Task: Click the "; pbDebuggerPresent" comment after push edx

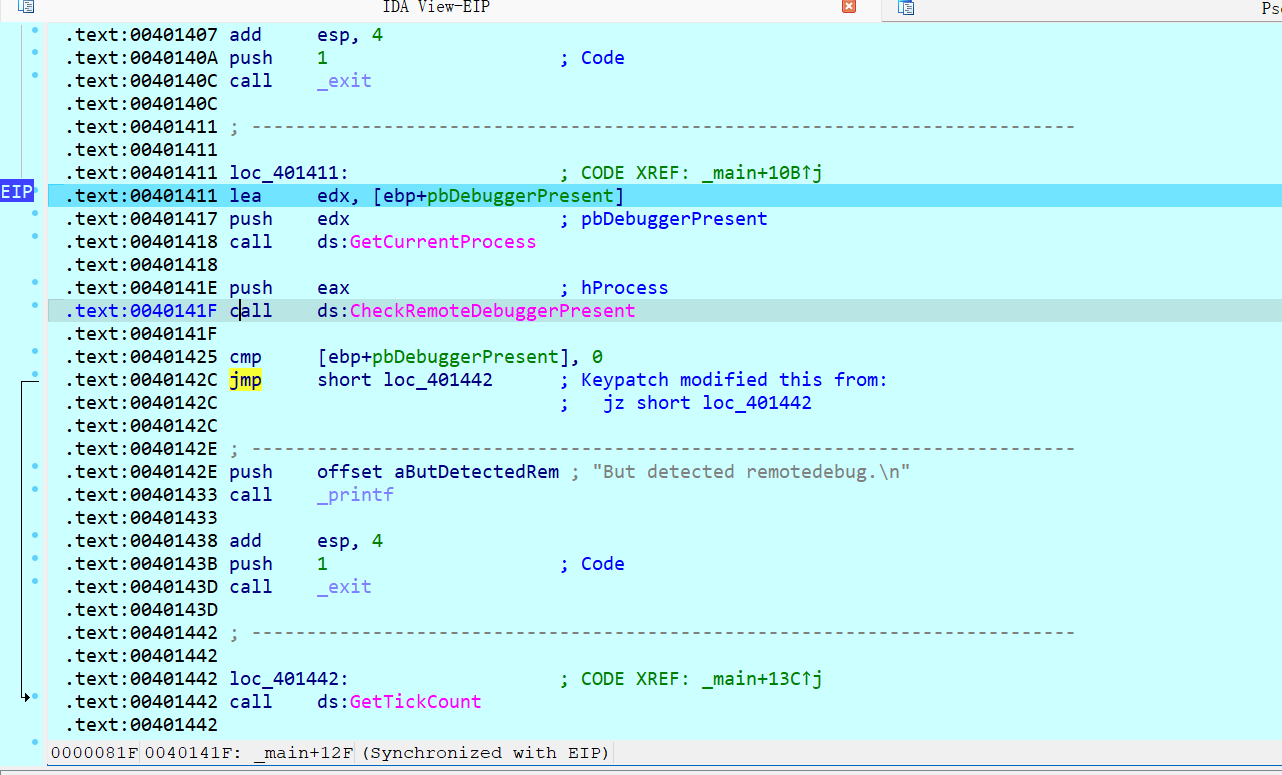Action: point(664,219)
